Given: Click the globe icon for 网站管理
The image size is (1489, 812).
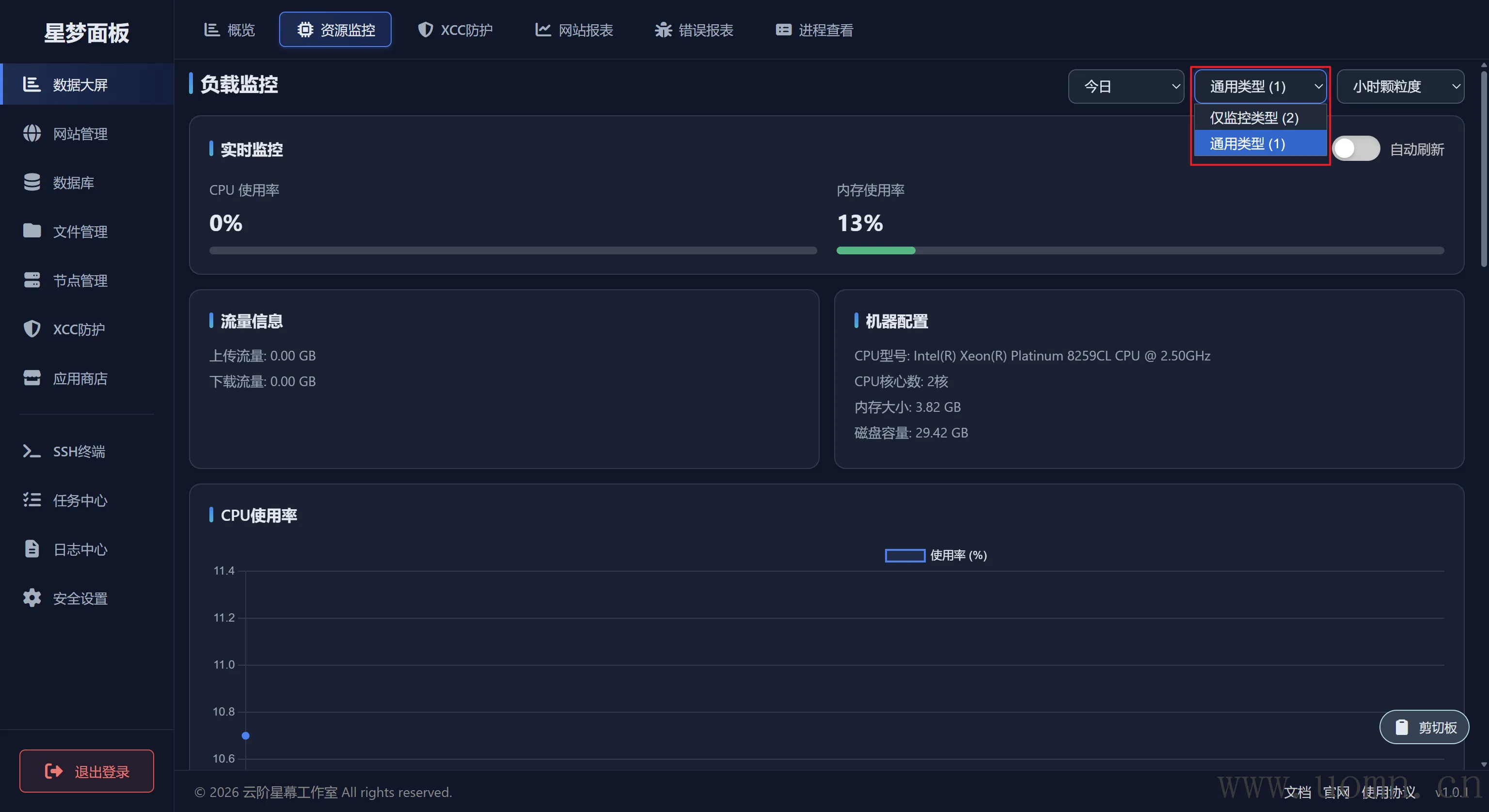Looking at the screenshot, I should point(32,134).
